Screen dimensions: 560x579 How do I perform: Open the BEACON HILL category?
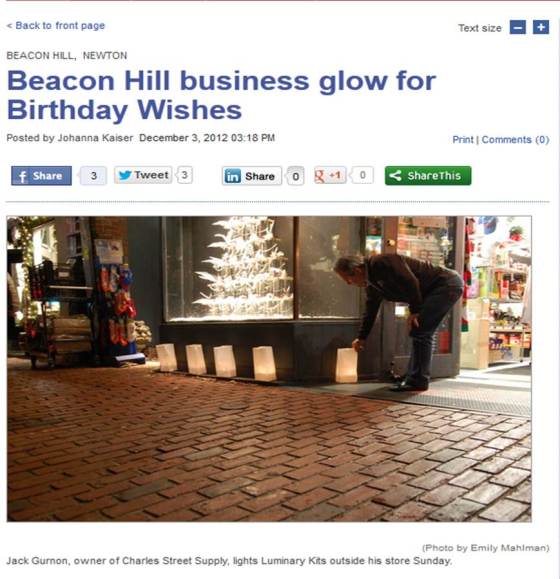pyautogui.click(x=40, y=56)
